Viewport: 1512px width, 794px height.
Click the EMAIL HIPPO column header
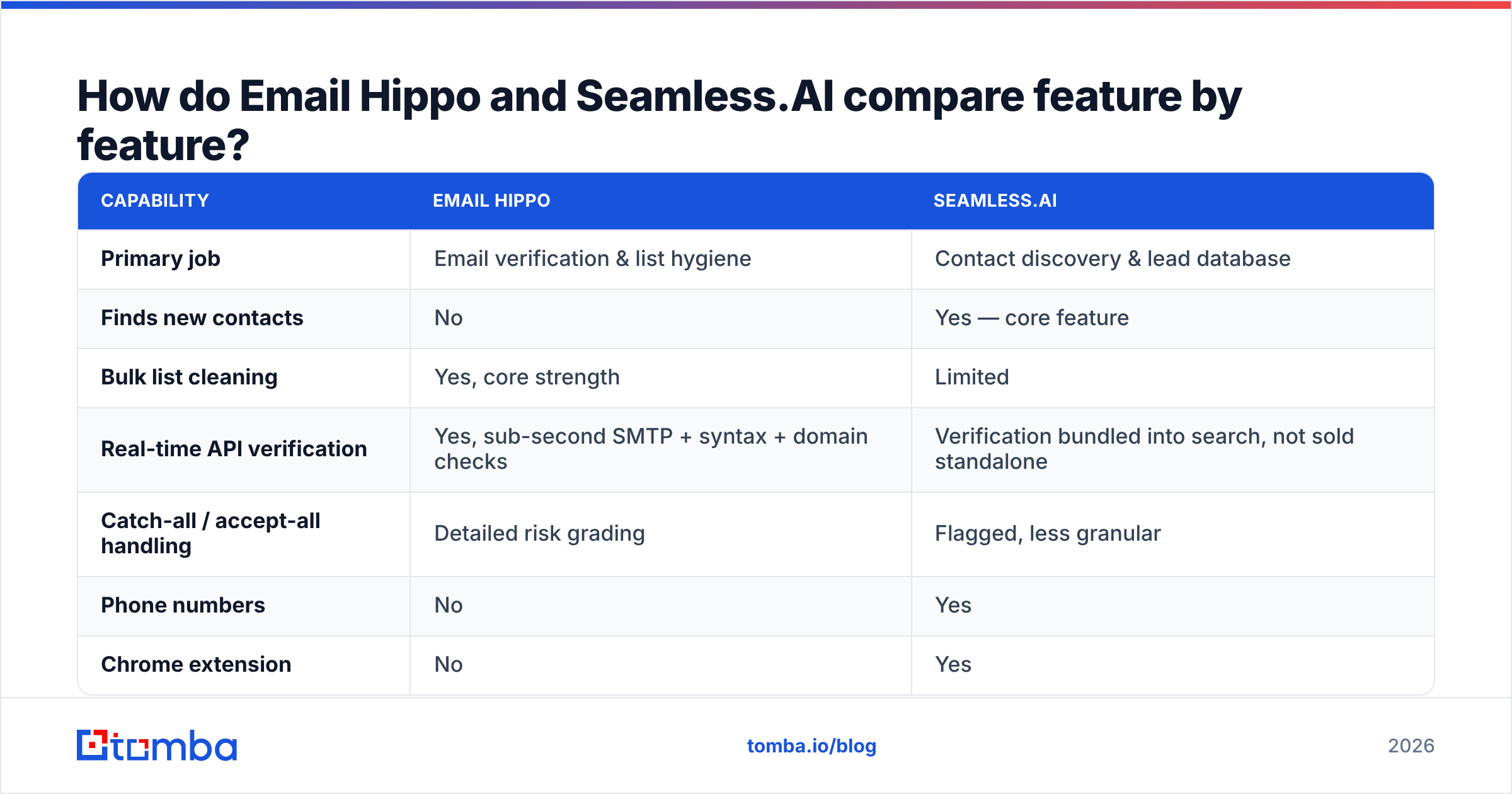(491, 200)
